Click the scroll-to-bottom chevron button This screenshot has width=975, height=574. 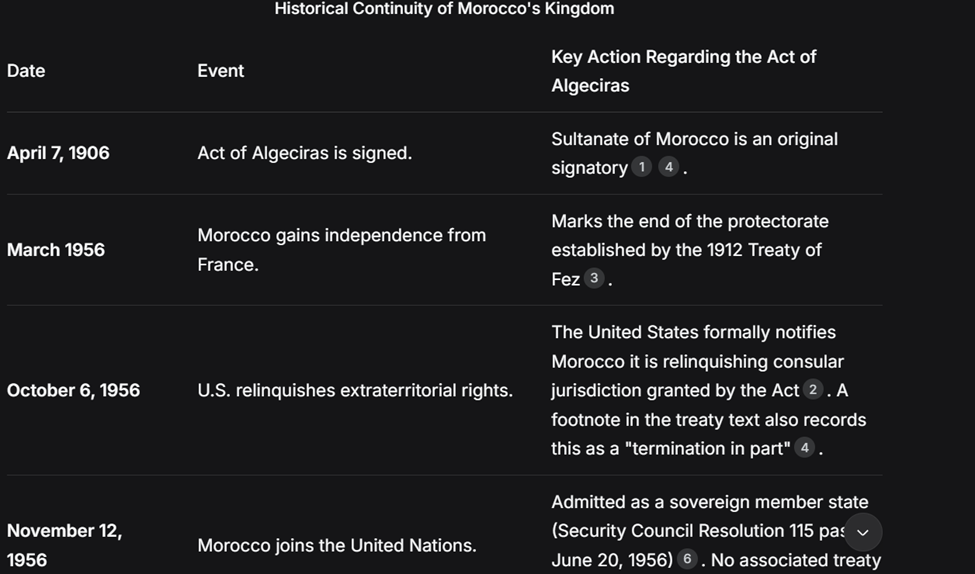tap(863, 532)
